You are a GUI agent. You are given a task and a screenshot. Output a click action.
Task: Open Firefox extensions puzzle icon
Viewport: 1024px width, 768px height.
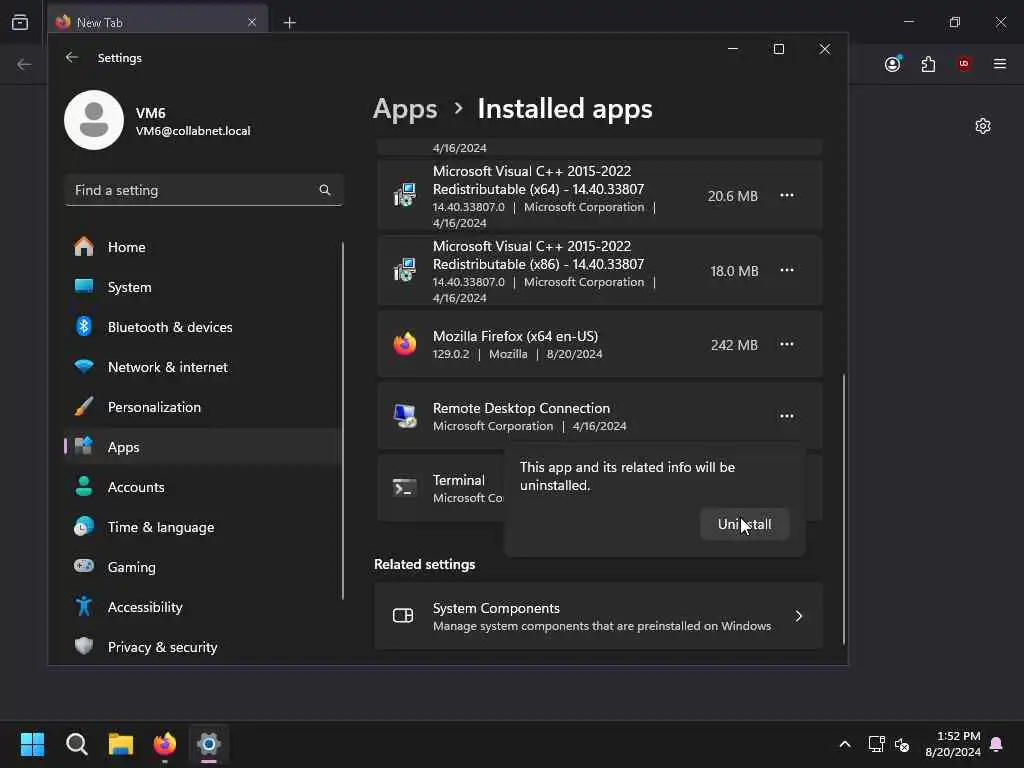pos(928,64)
